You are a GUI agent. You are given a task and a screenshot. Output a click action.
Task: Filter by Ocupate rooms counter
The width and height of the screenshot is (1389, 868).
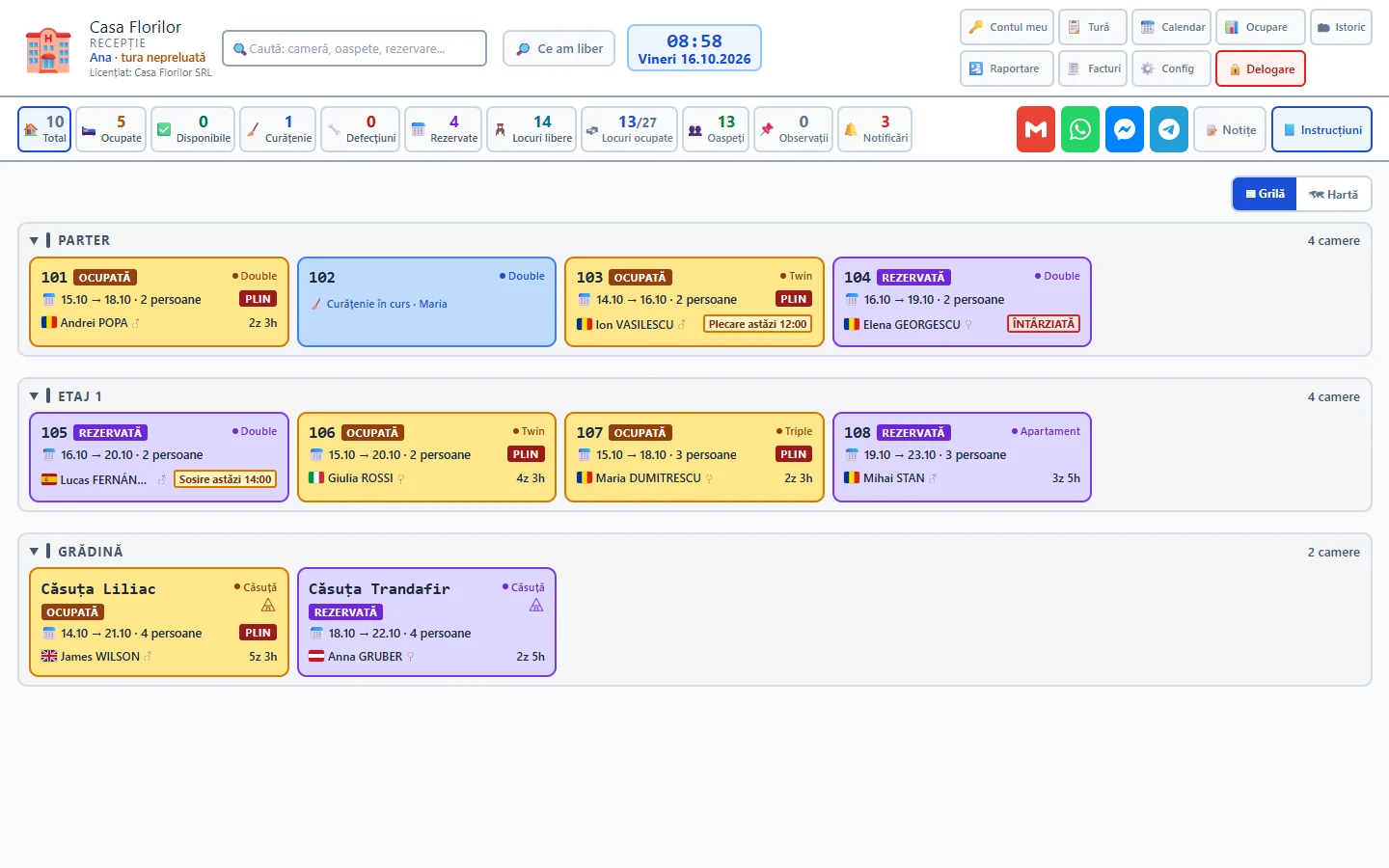pyautogui.click(x=111, y=129)
